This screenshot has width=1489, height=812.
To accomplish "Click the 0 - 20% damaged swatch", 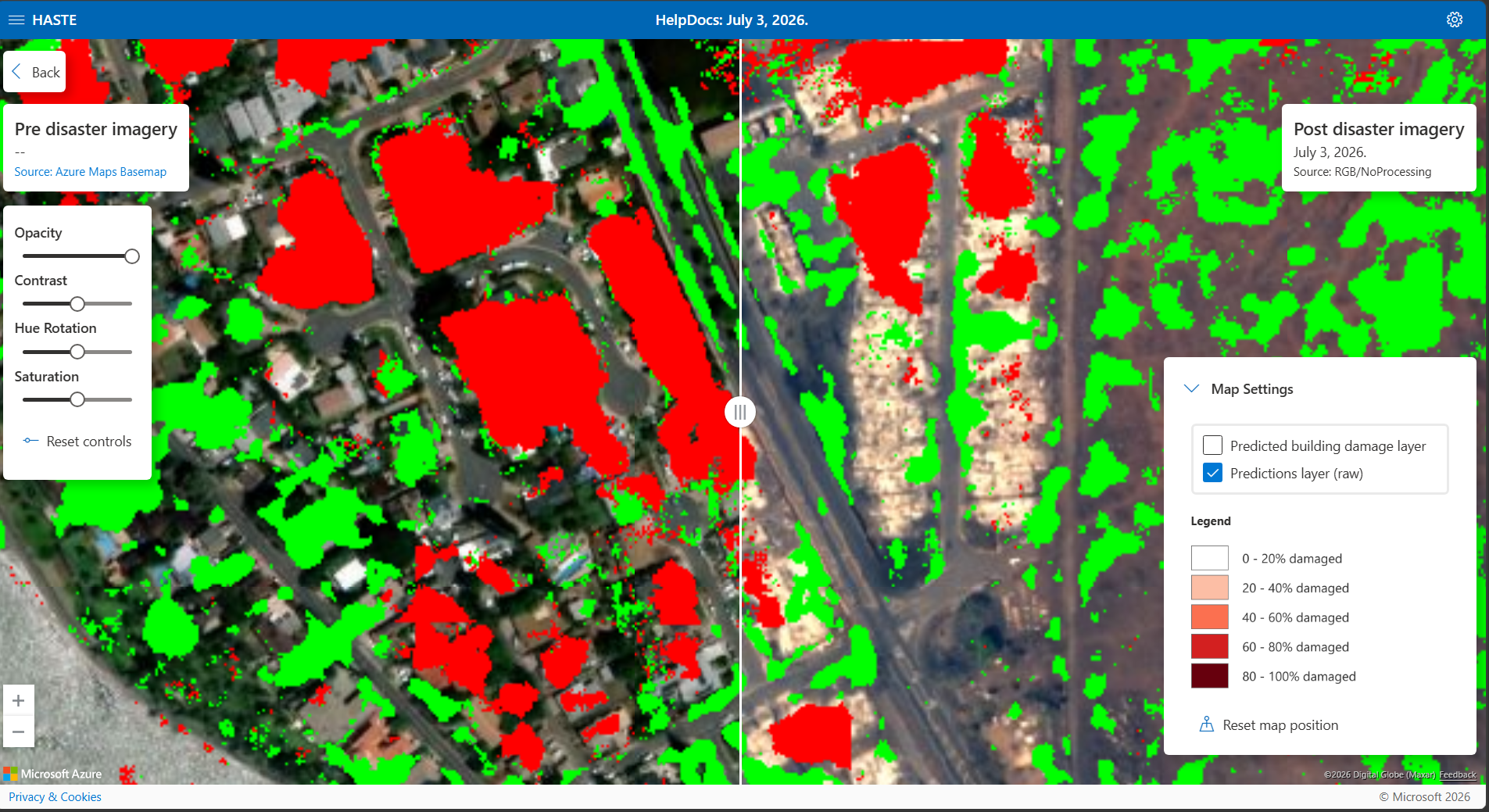I will (x=1209, y=558).
